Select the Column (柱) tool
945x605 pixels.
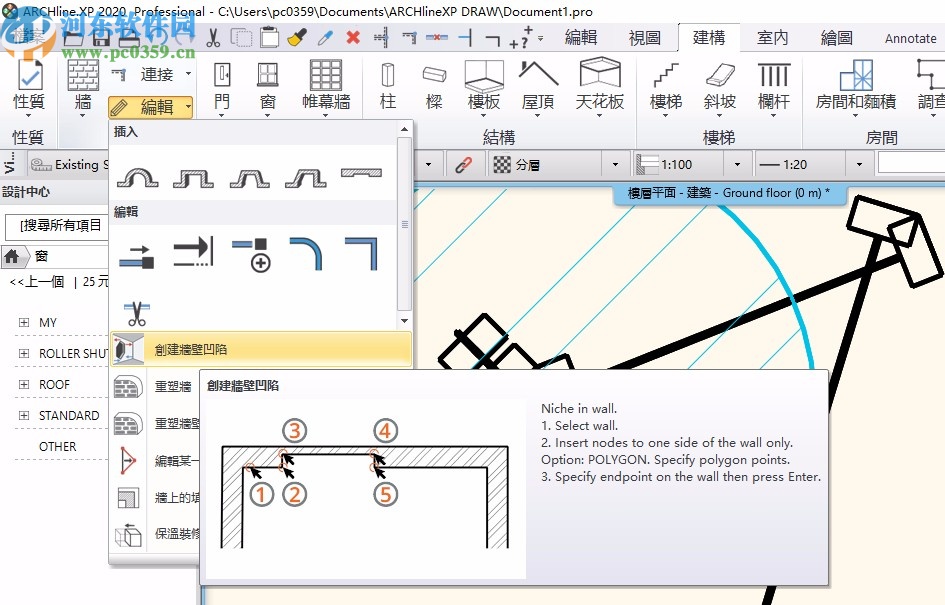(388, 87)
